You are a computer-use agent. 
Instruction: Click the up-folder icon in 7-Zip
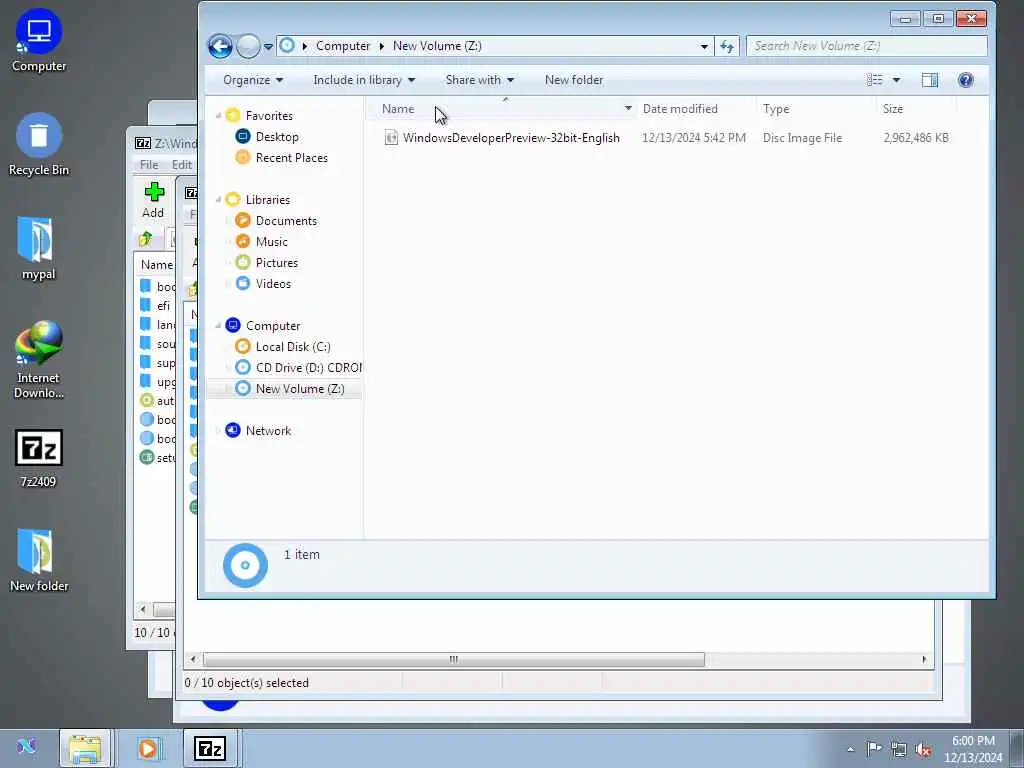(146, 239)
